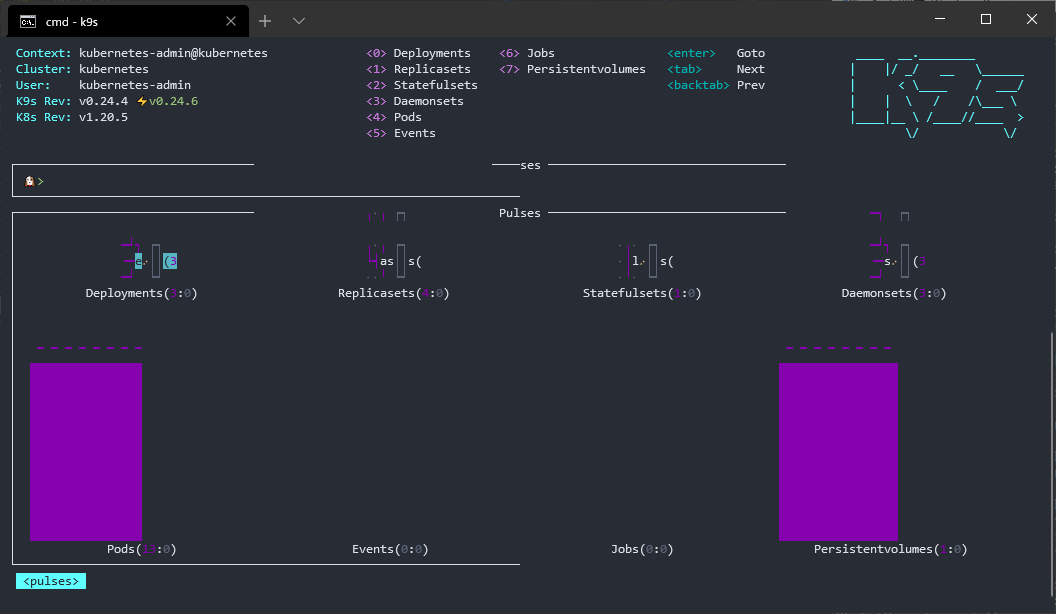Expand the terminal profile dropdown arrow
1056x614 pixels.
click(299, 22)
